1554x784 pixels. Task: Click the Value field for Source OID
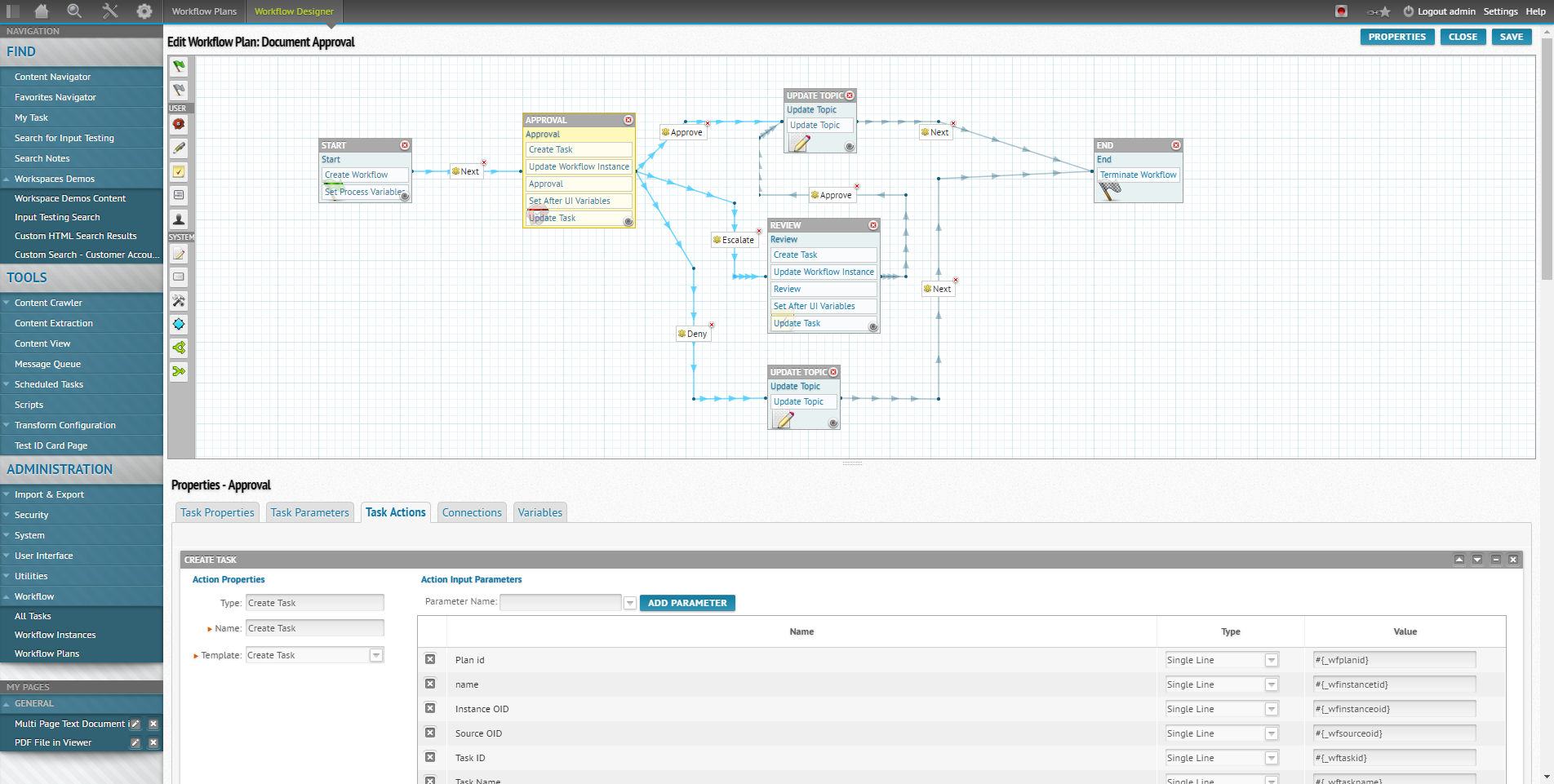tap(1393, 733)
